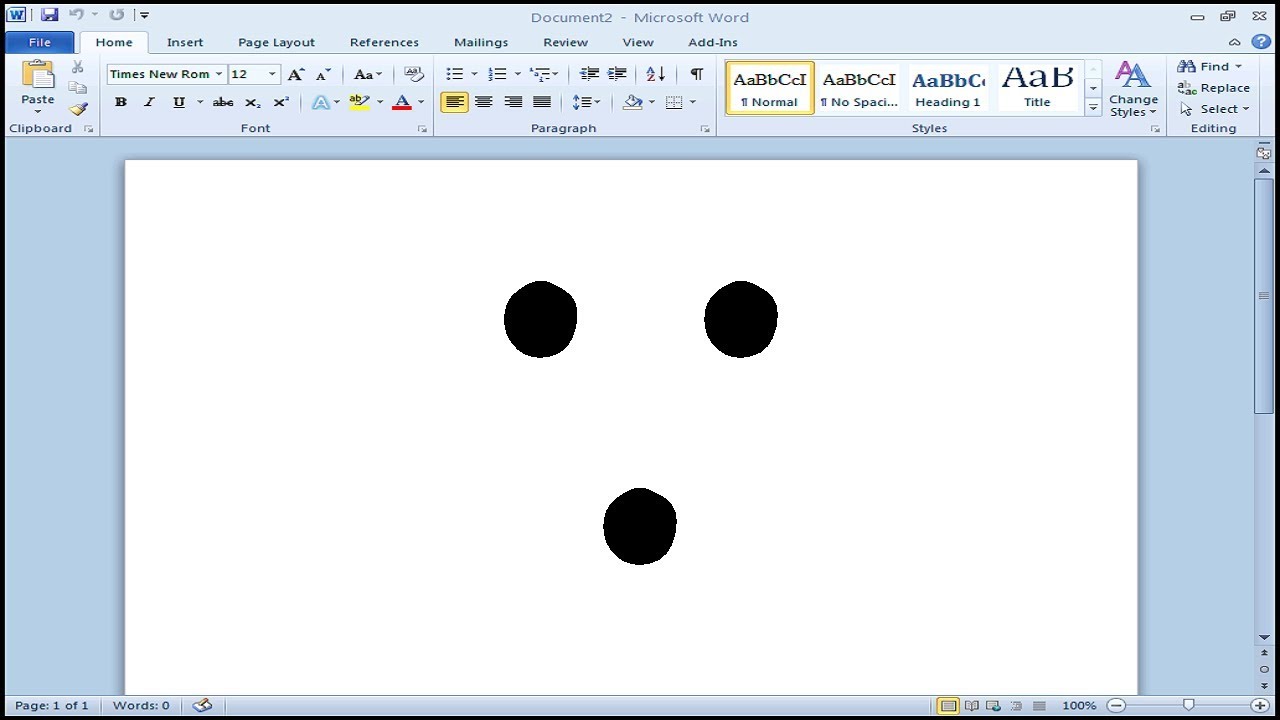Screen dimensions: 1280x720
Task: Apply the No Spacing style
Action: [859, 88]
